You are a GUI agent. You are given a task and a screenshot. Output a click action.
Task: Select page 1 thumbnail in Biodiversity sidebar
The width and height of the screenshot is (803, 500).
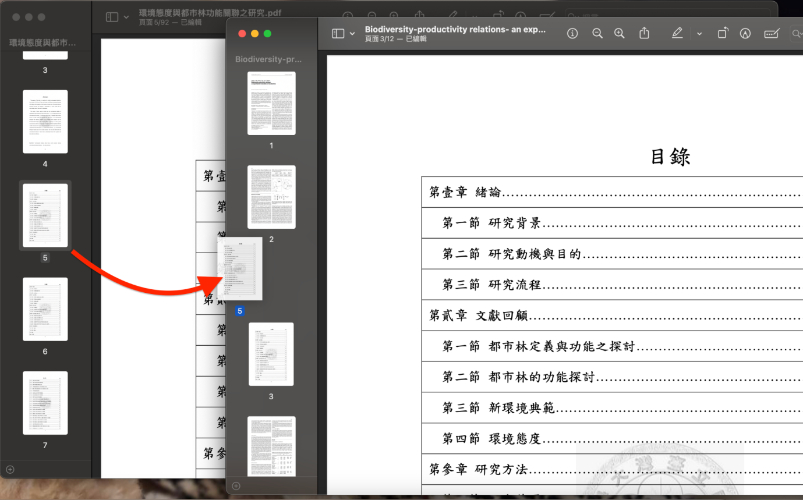[x=271, y=103]
